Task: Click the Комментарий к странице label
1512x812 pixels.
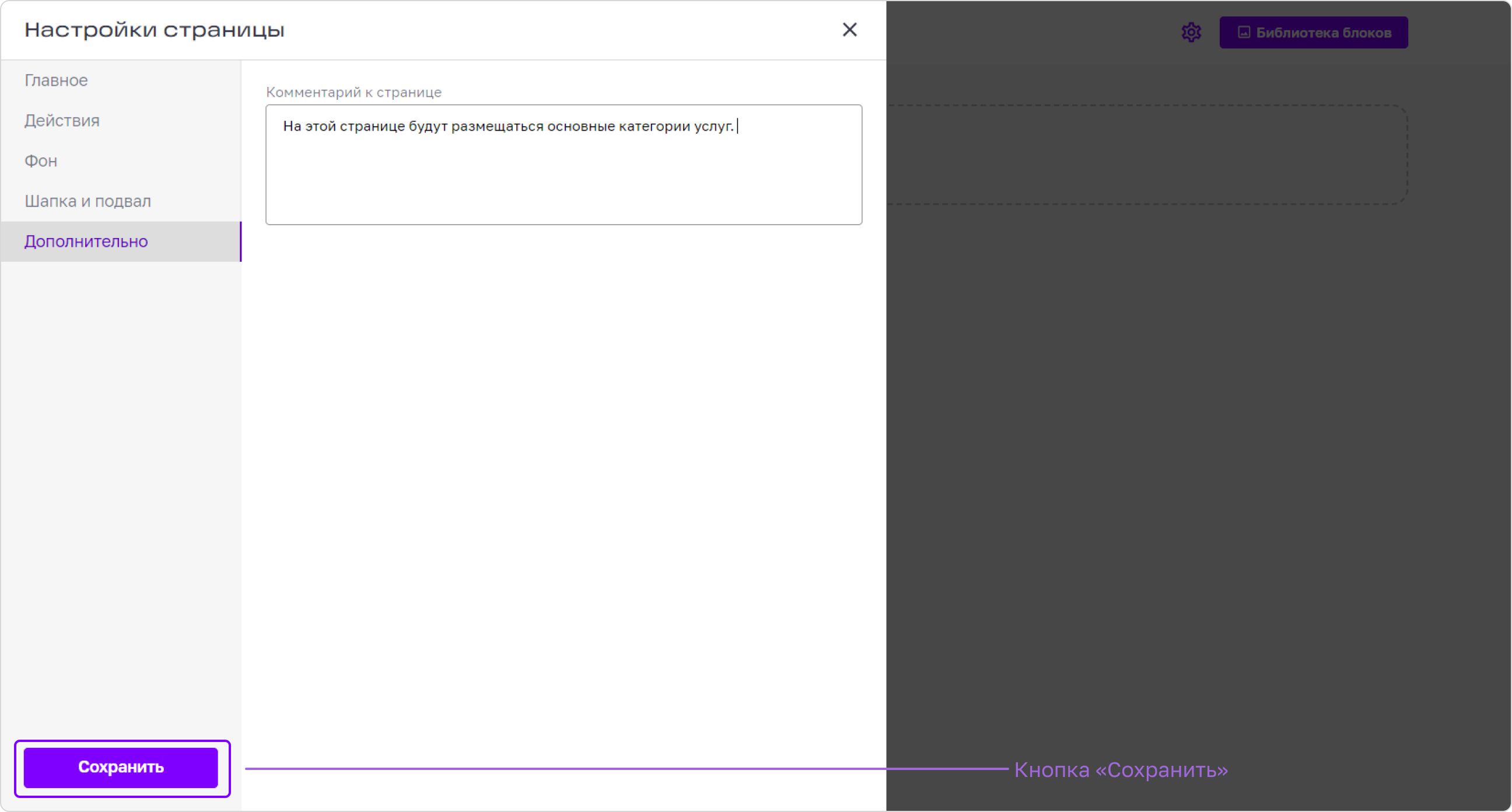Action: coord(353,92)
